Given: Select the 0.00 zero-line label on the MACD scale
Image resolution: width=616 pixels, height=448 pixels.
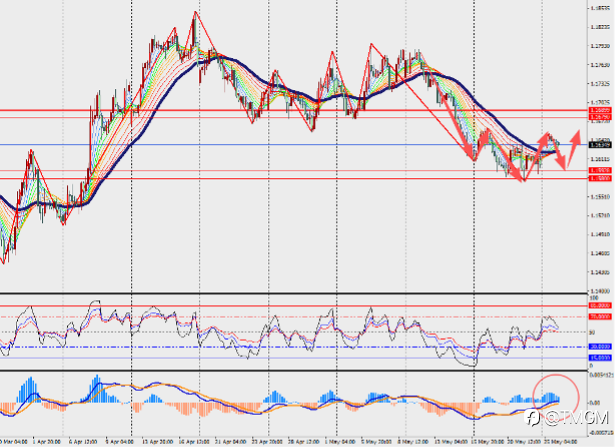Looking at the screenshot, I should pyautogui.click(x=595, y=403).
